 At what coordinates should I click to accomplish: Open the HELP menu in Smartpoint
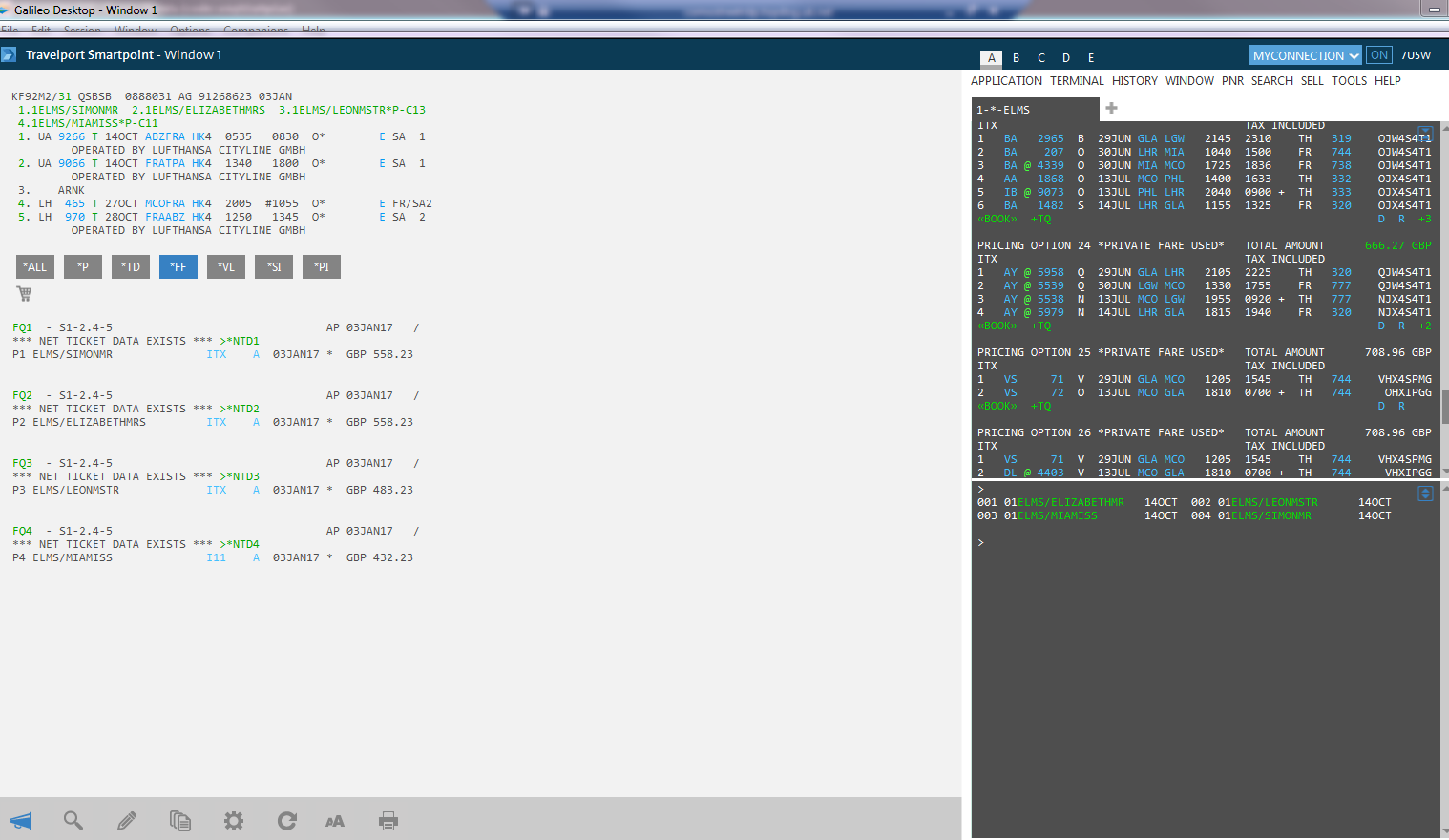tap(1388, 81)
